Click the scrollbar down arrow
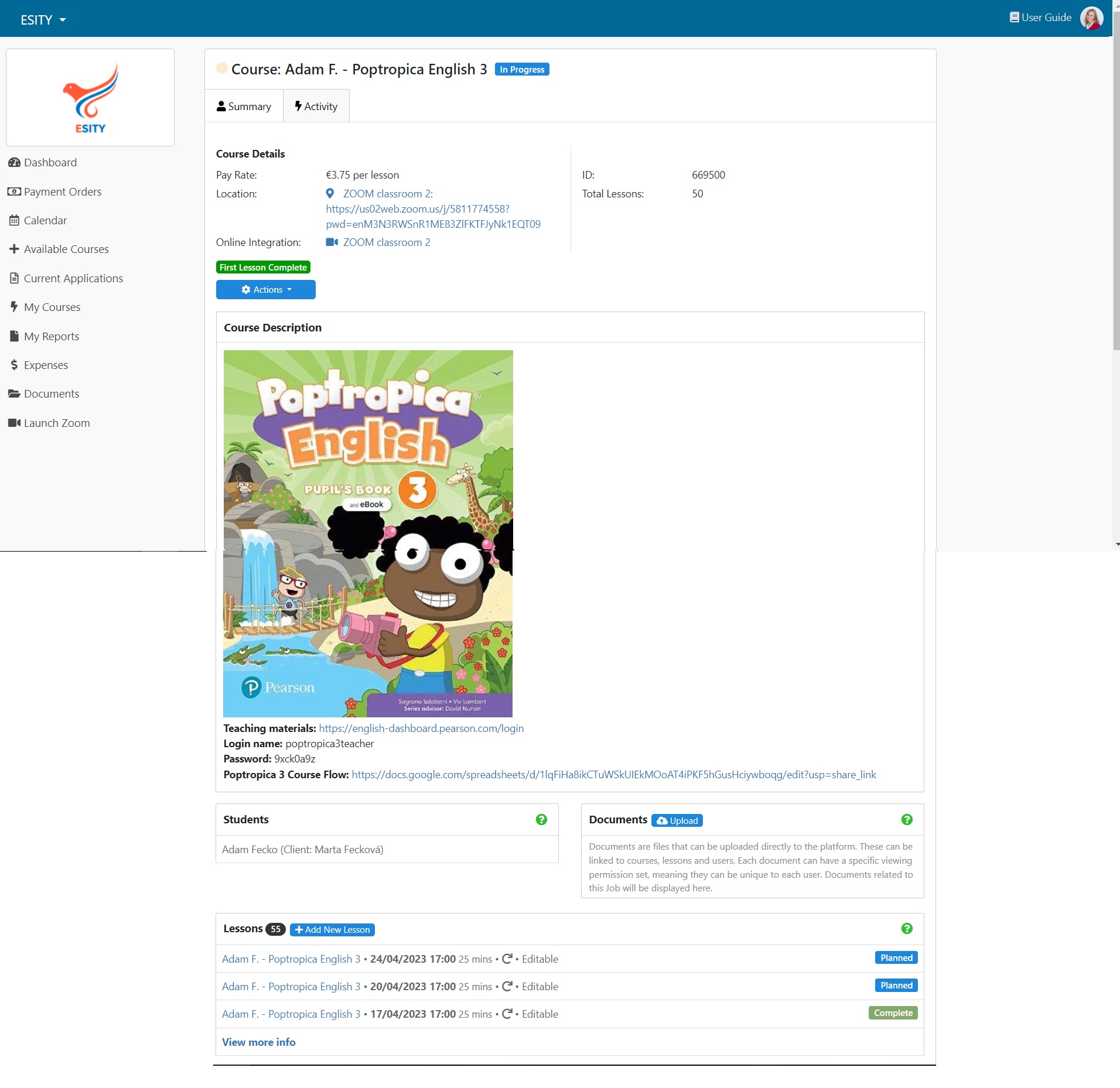 pos(1117,545)
